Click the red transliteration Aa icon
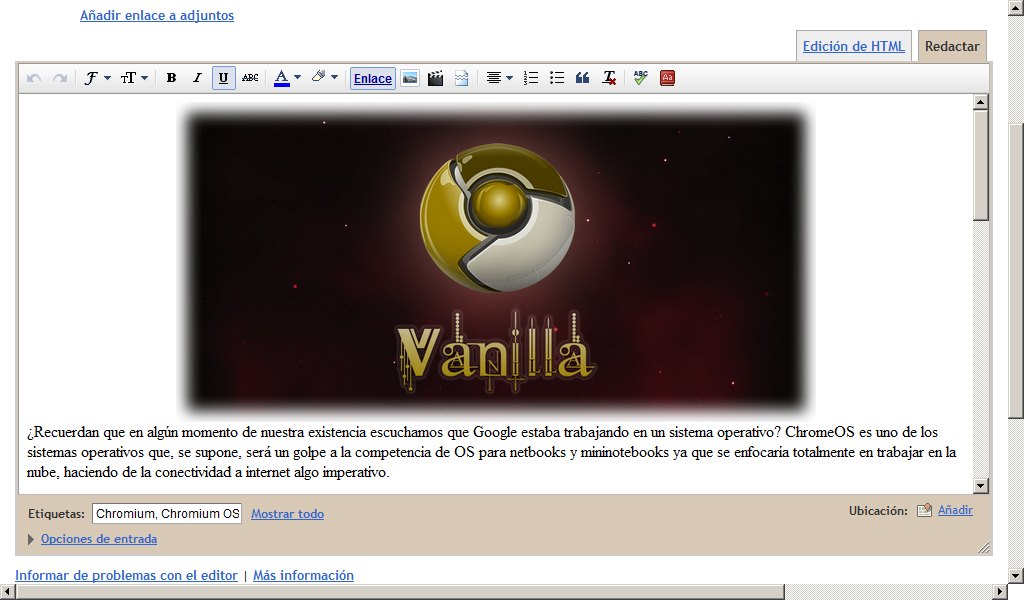The image size is (1024, 600). click(667, 78)
